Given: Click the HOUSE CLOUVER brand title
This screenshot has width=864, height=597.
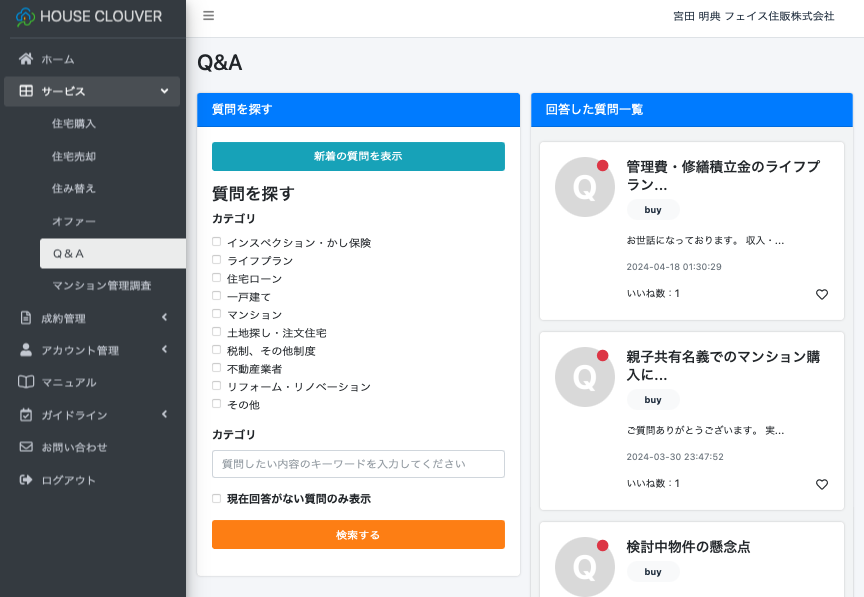Looking at the screenshot, I should [101, 17].
